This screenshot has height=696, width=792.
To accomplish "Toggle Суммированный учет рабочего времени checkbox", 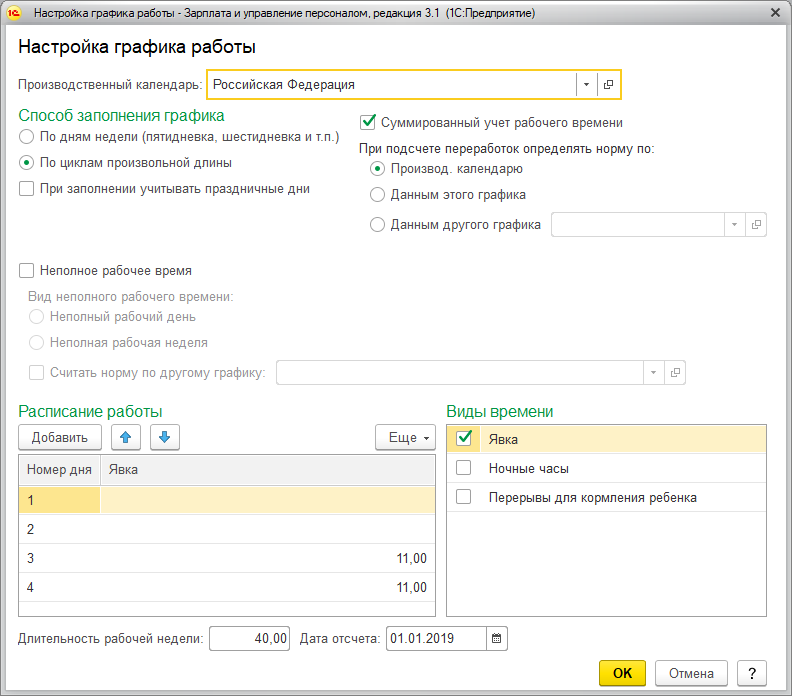I will click(x=368, y=122).
